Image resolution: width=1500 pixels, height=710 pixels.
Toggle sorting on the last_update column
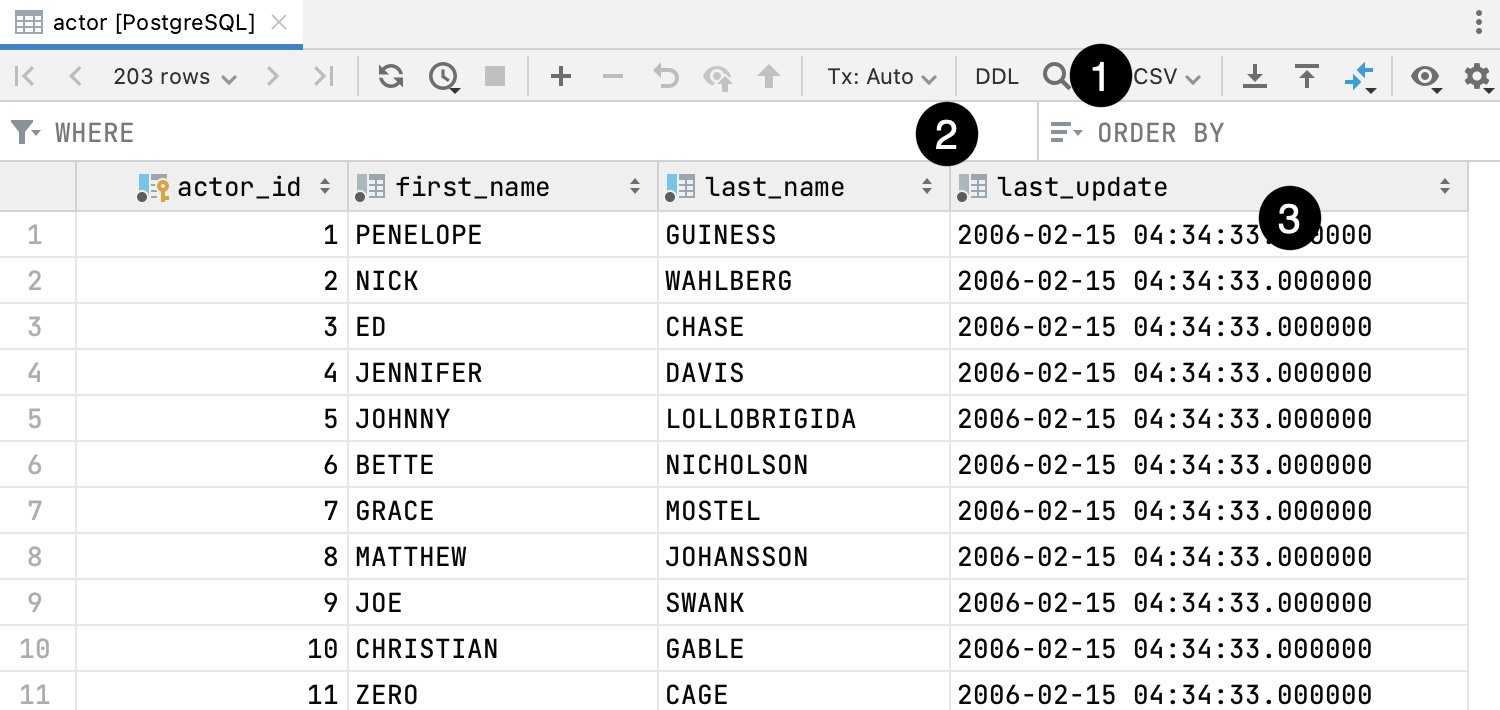pos(1443,186)
